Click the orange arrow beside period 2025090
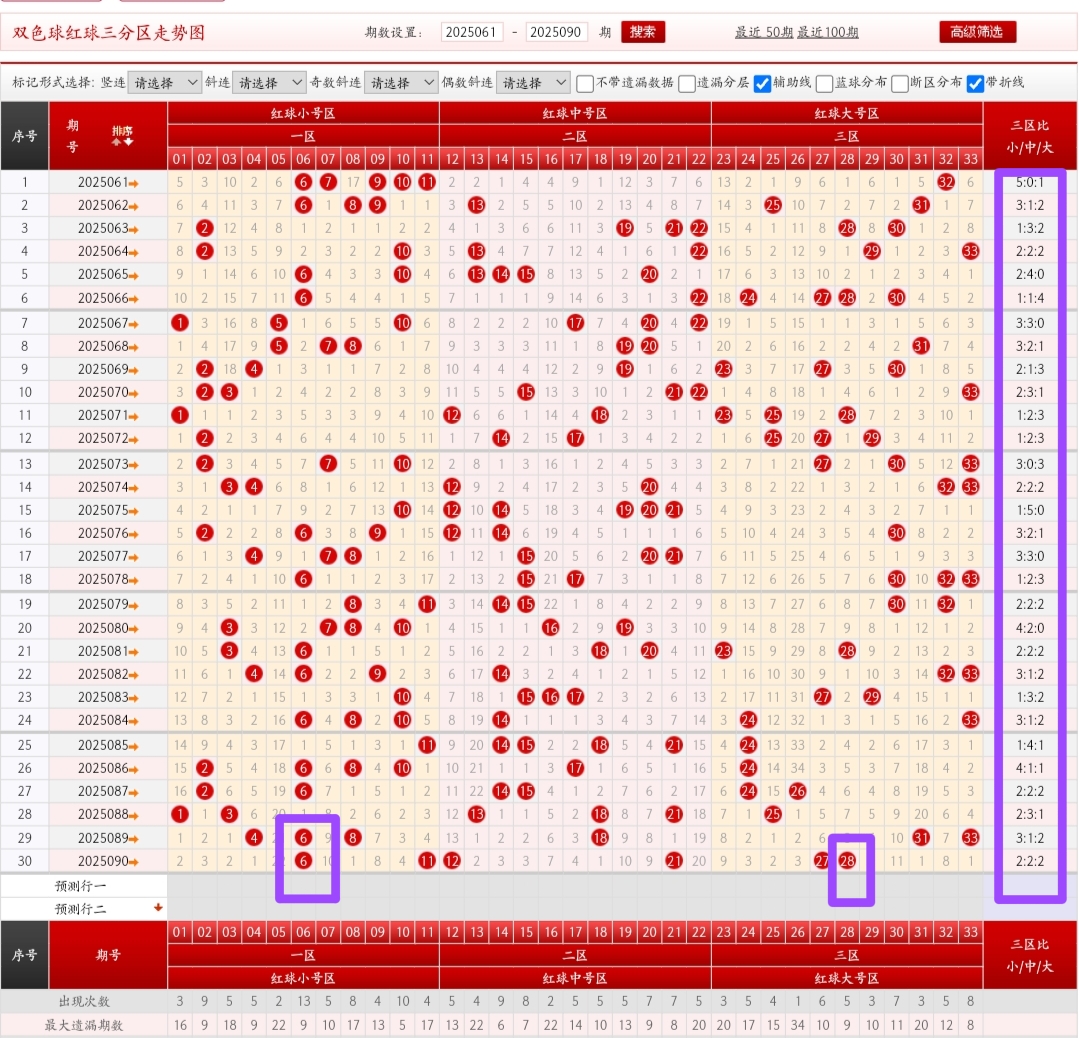The width and height of the screenshot is (1080, 1038). (134, 862)
